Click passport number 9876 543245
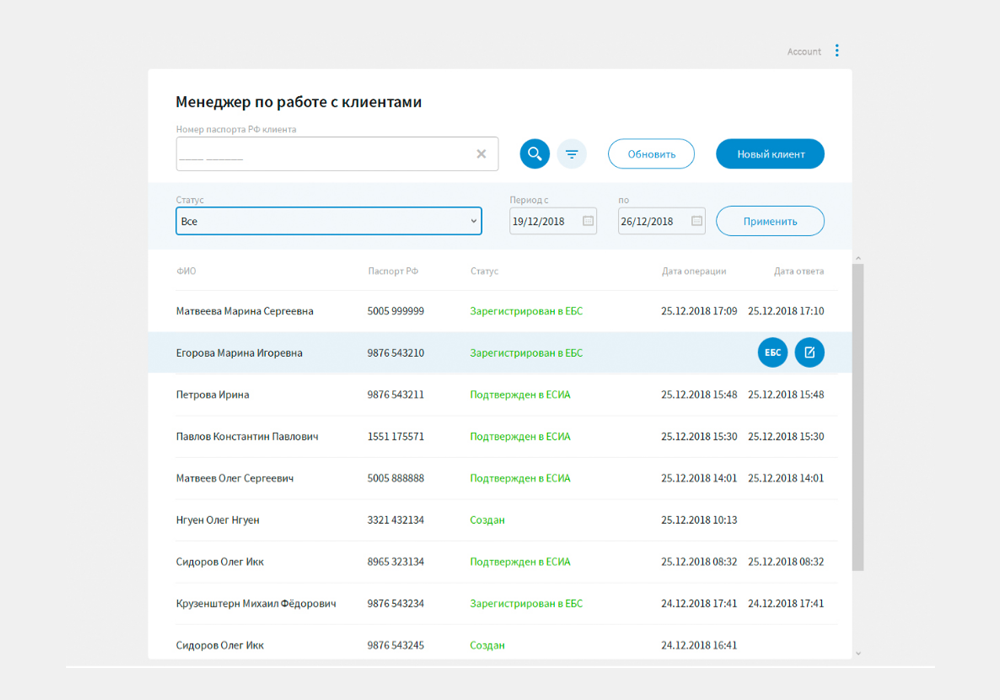 (x=395, y=645)
